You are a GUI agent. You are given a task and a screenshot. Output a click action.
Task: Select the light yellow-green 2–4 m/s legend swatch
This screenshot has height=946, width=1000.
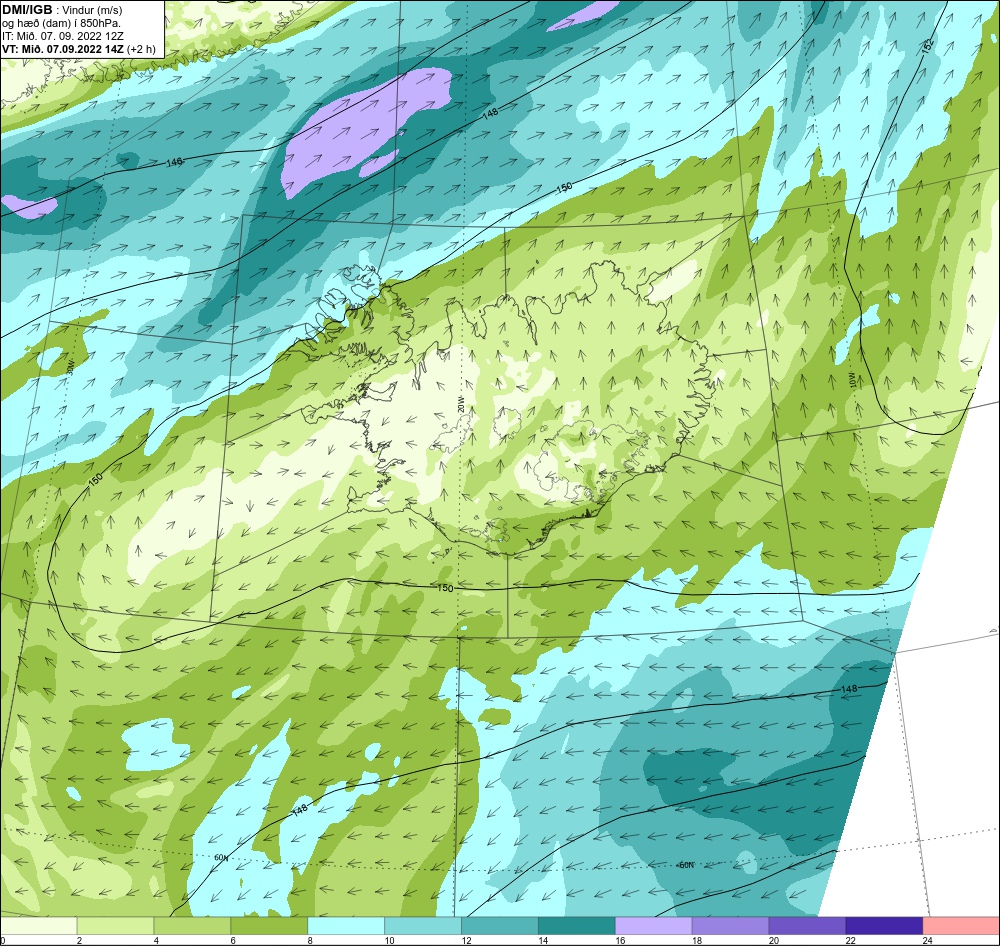[x=115, y=925]
